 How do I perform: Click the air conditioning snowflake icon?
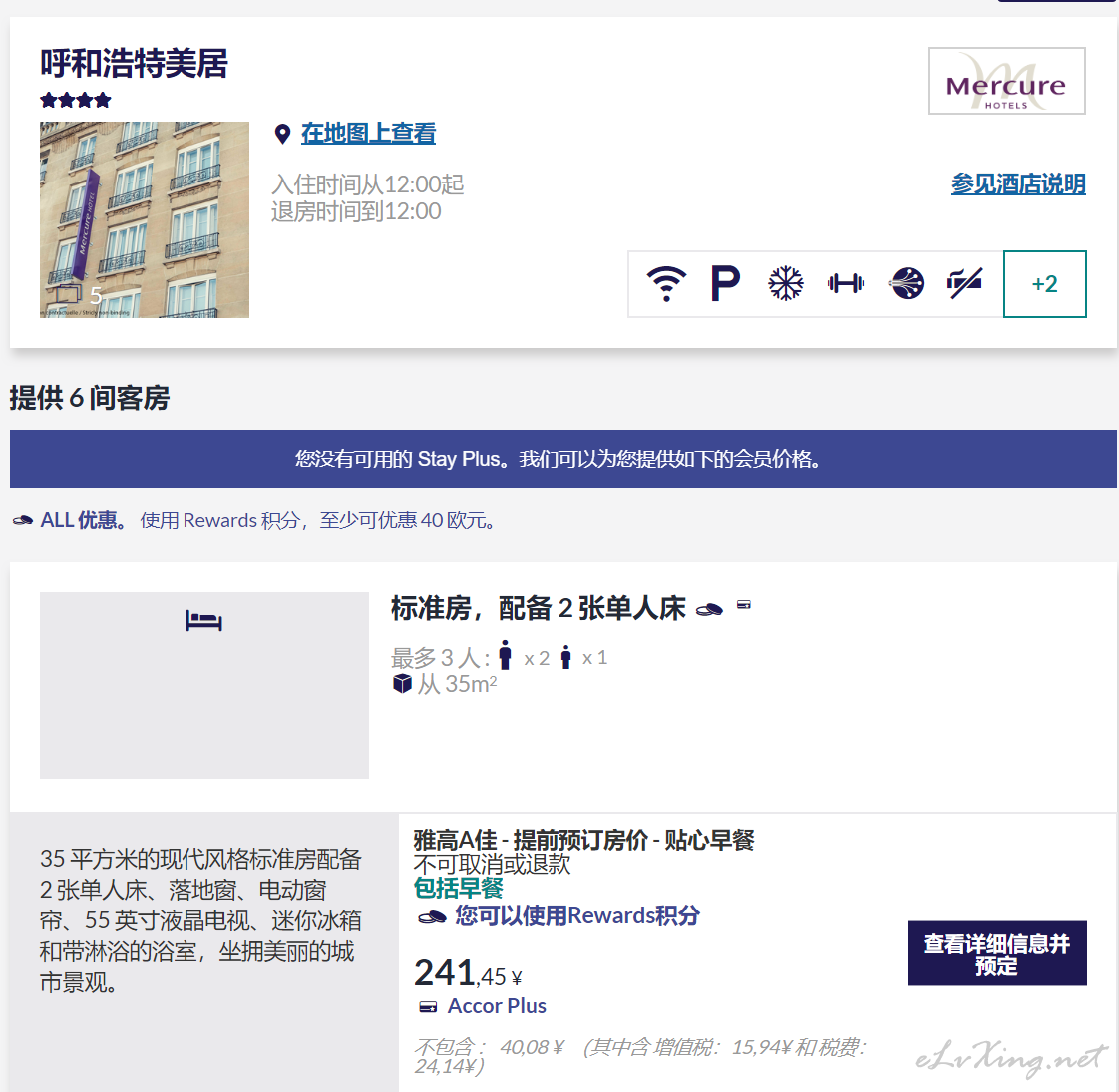tap(786, 284)
